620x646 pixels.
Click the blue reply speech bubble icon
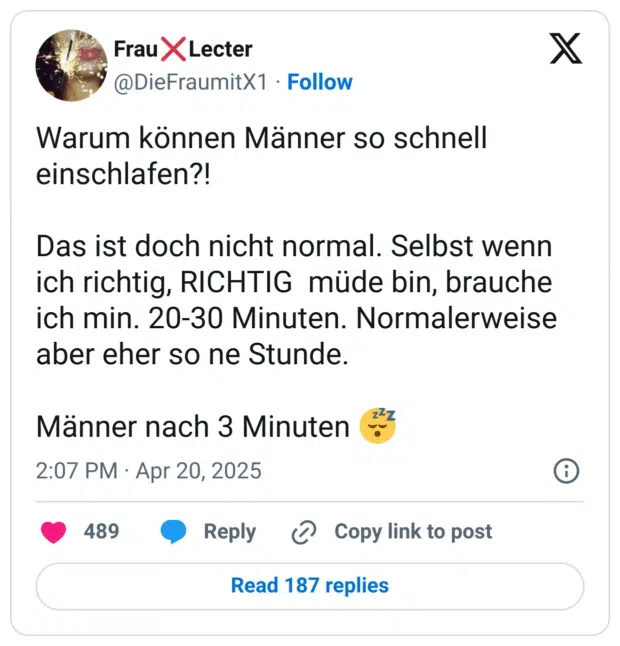(x=174, y=532)
